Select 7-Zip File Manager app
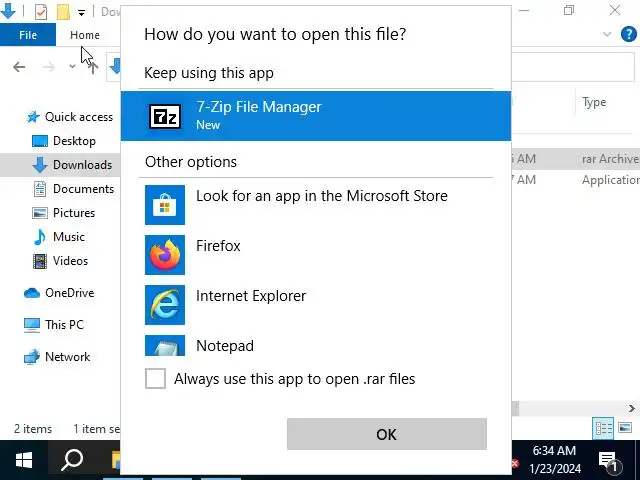The width and height of the screenshot is (640, 480). [x=316, y=116]
